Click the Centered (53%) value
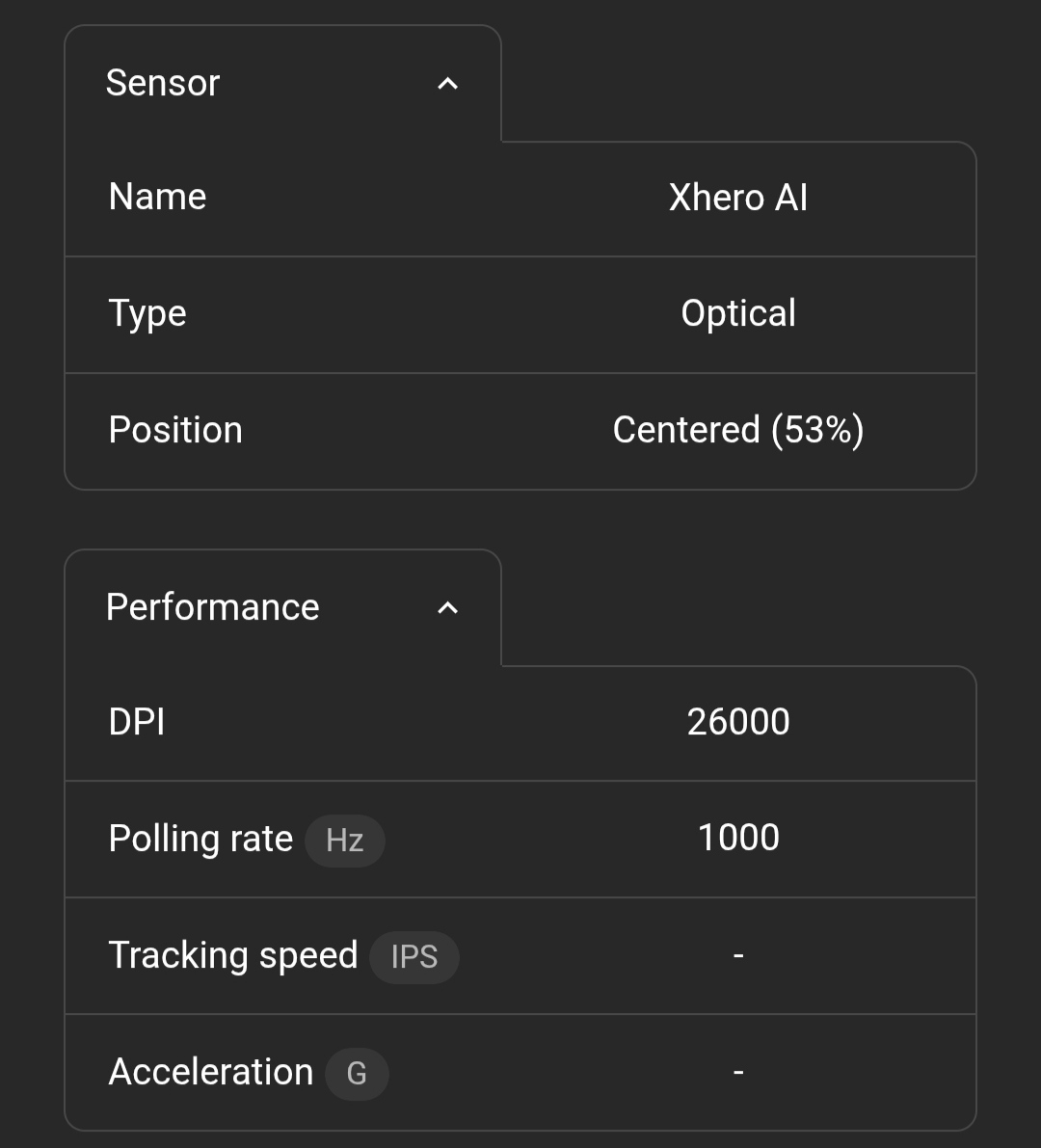 pyautogui.click(x=738, y=431)
